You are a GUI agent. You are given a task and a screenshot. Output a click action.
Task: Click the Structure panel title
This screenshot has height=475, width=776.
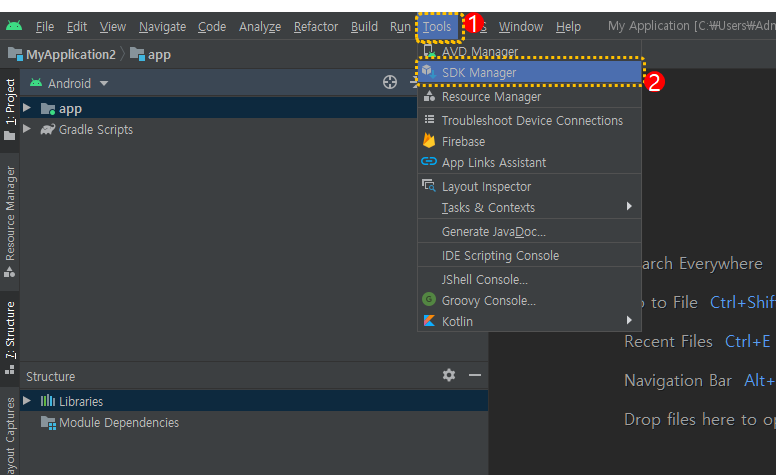click(50, 377)
